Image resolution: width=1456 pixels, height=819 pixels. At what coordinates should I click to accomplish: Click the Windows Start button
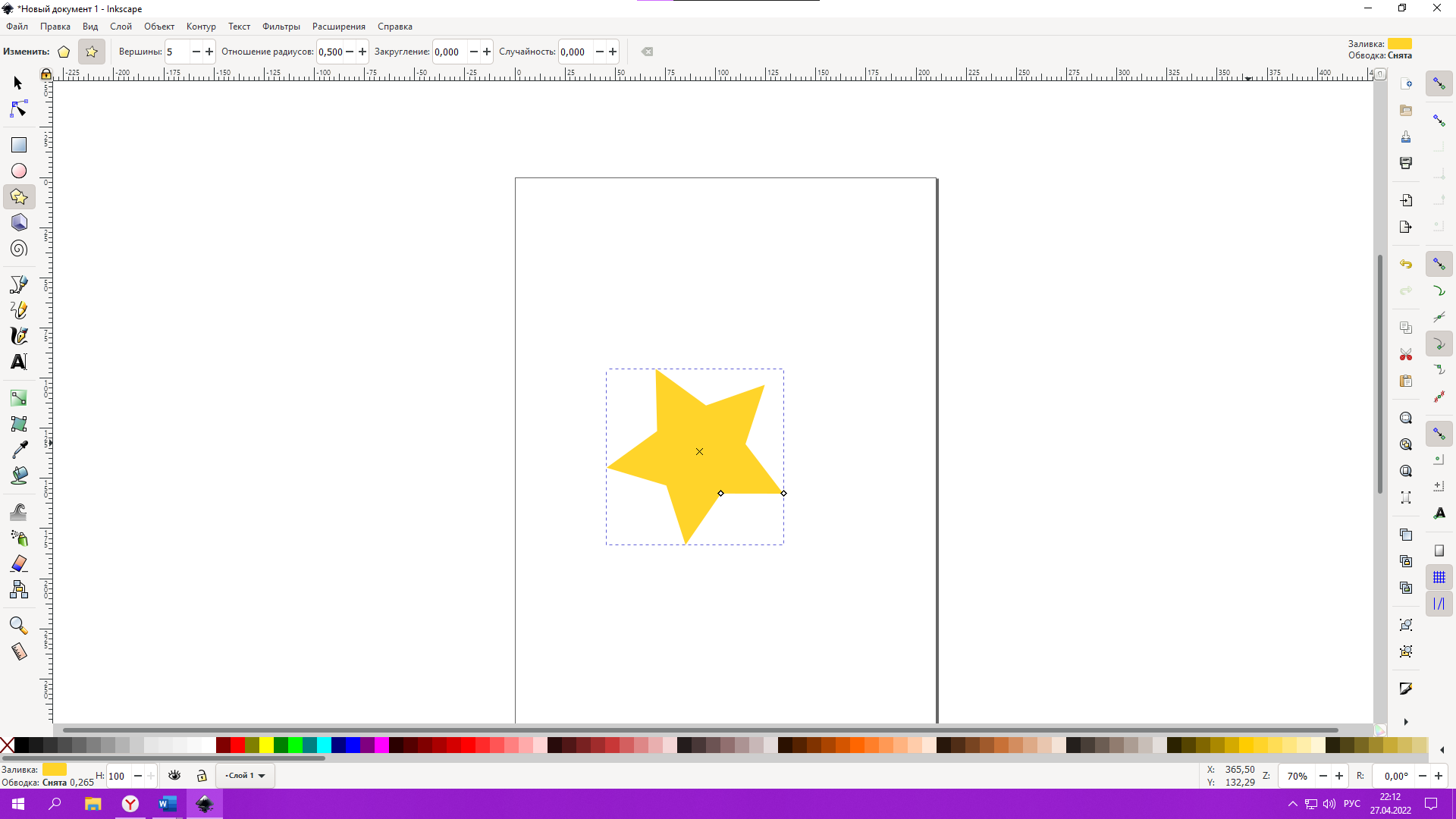pyautogui.click(x=18, y=804)
